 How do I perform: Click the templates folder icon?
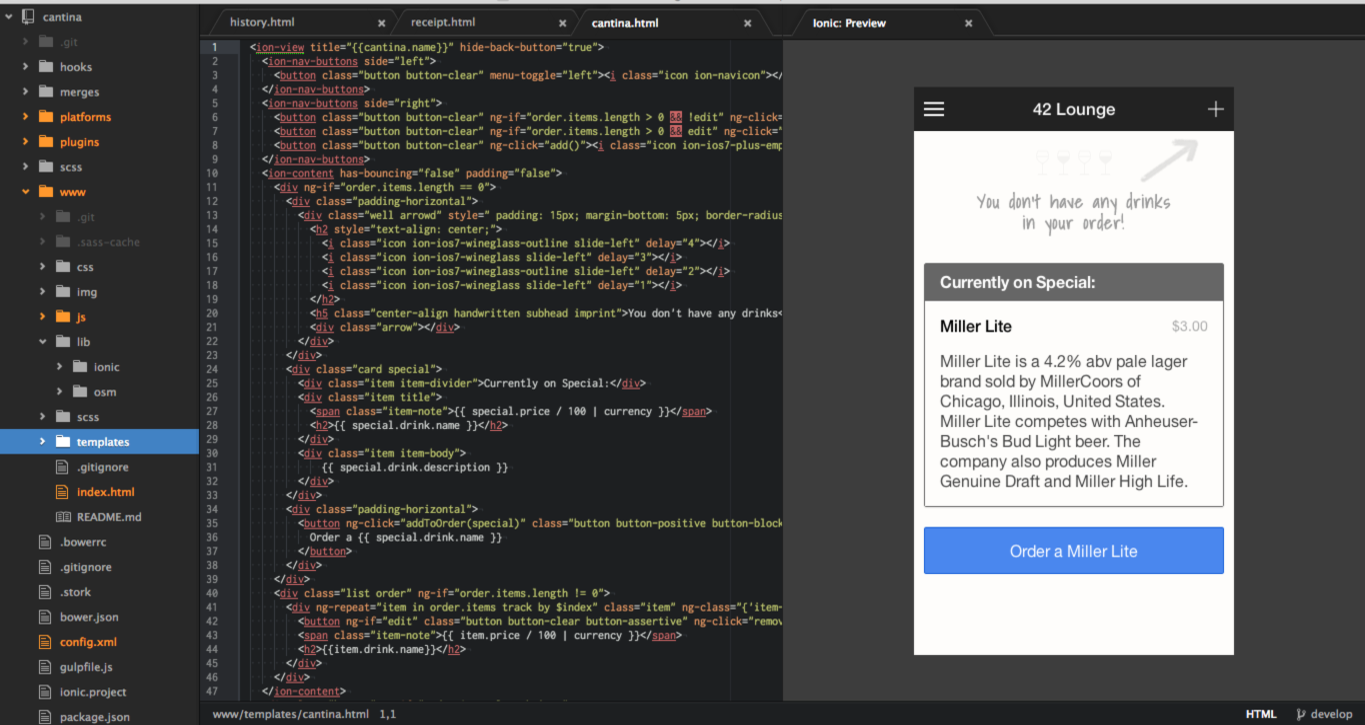pos(62,442)
